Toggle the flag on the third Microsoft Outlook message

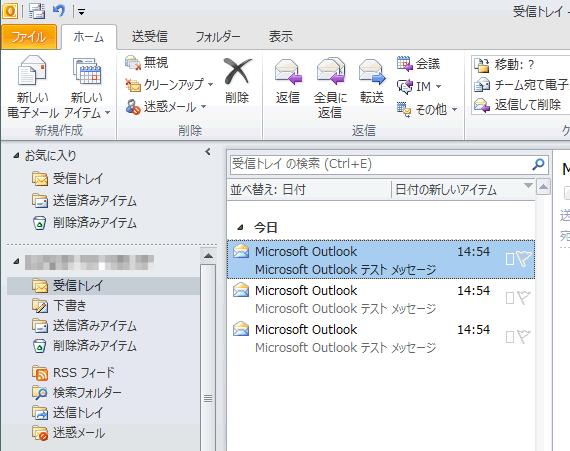click(524, 337)
